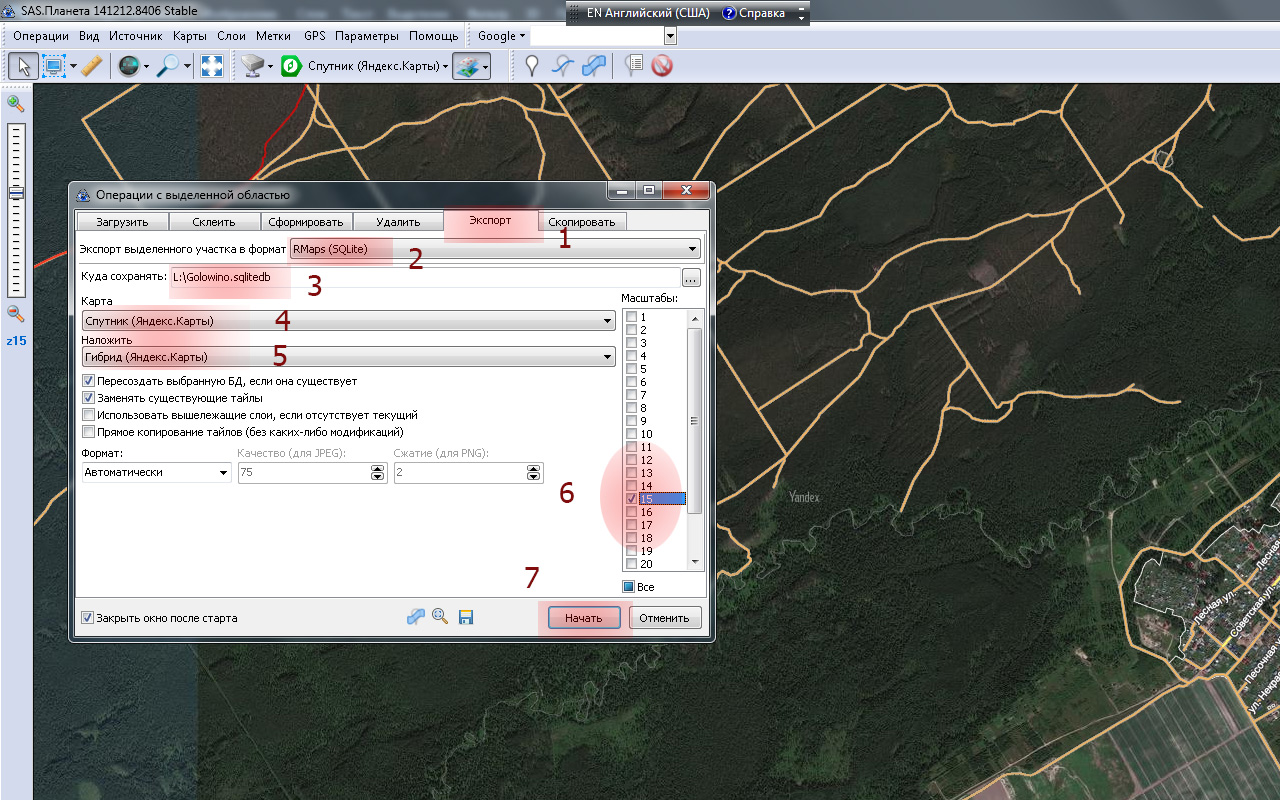The height and width of the screenshot is (800, 1280).
Task: Open the GPS menu
Action: click(315, 36)
